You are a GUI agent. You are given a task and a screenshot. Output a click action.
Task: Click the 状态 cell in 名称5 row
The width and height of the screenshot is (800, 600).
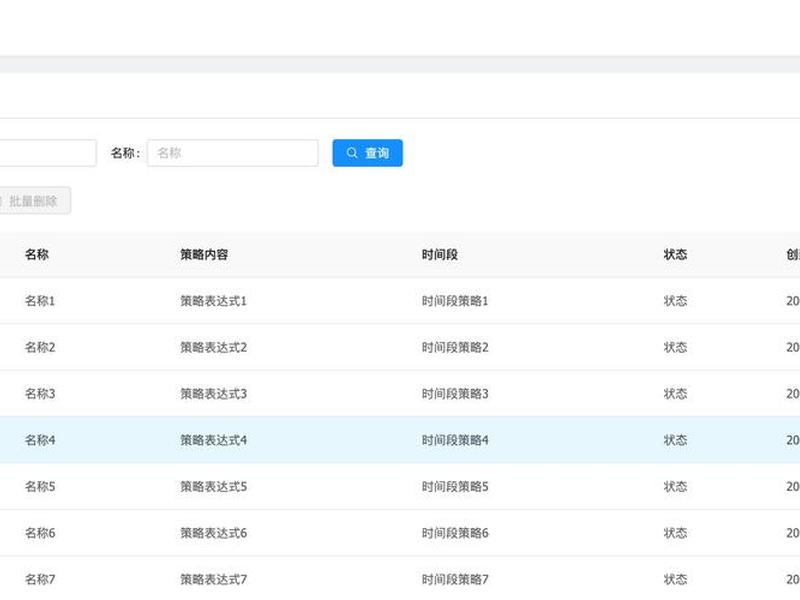pyautogui.click(x=675, y=486)
